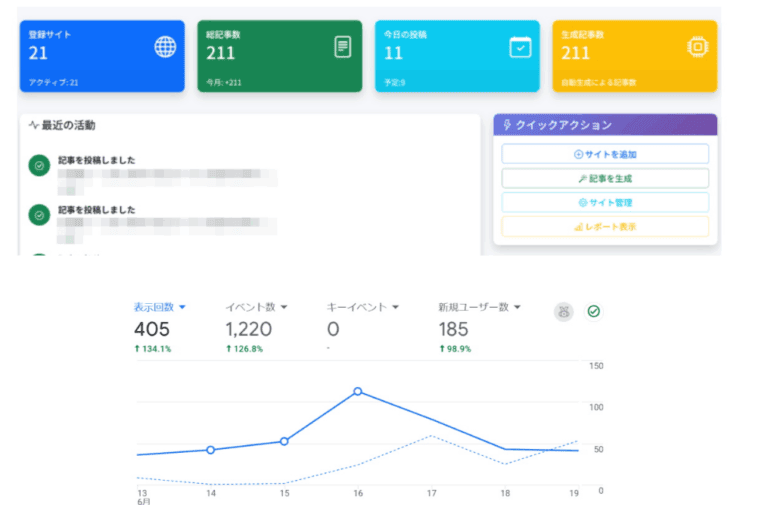Screen dimensions: 768x505
Task: Expand the イベント数 metric dropdown
Action: point(284,307)
